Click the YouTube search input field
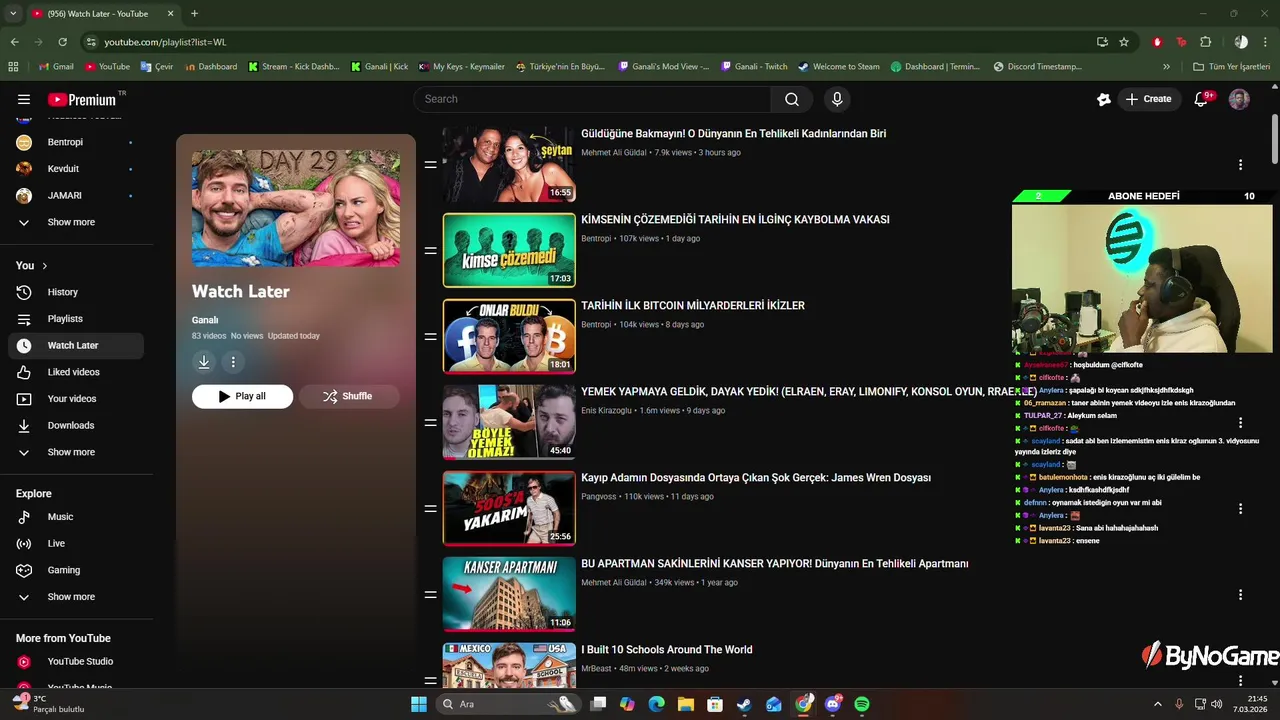The width and height of the screenshot is (1280, 720). pos(592,99)
